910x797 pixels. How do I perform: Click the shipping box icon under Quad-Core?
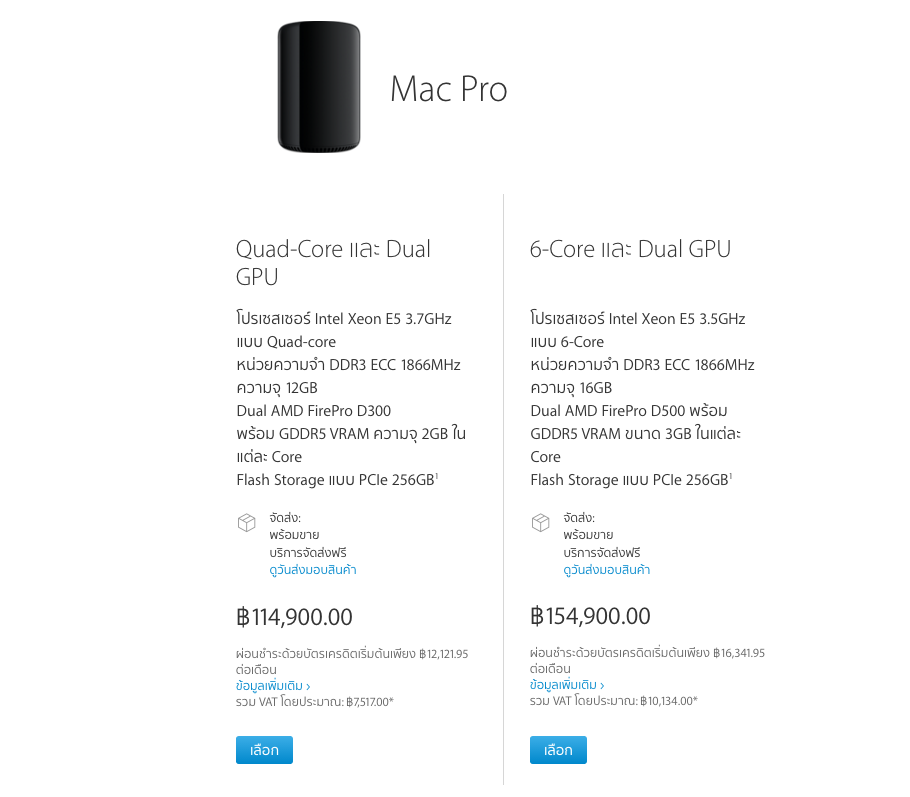pyautogui.click(x=246, y=523)
